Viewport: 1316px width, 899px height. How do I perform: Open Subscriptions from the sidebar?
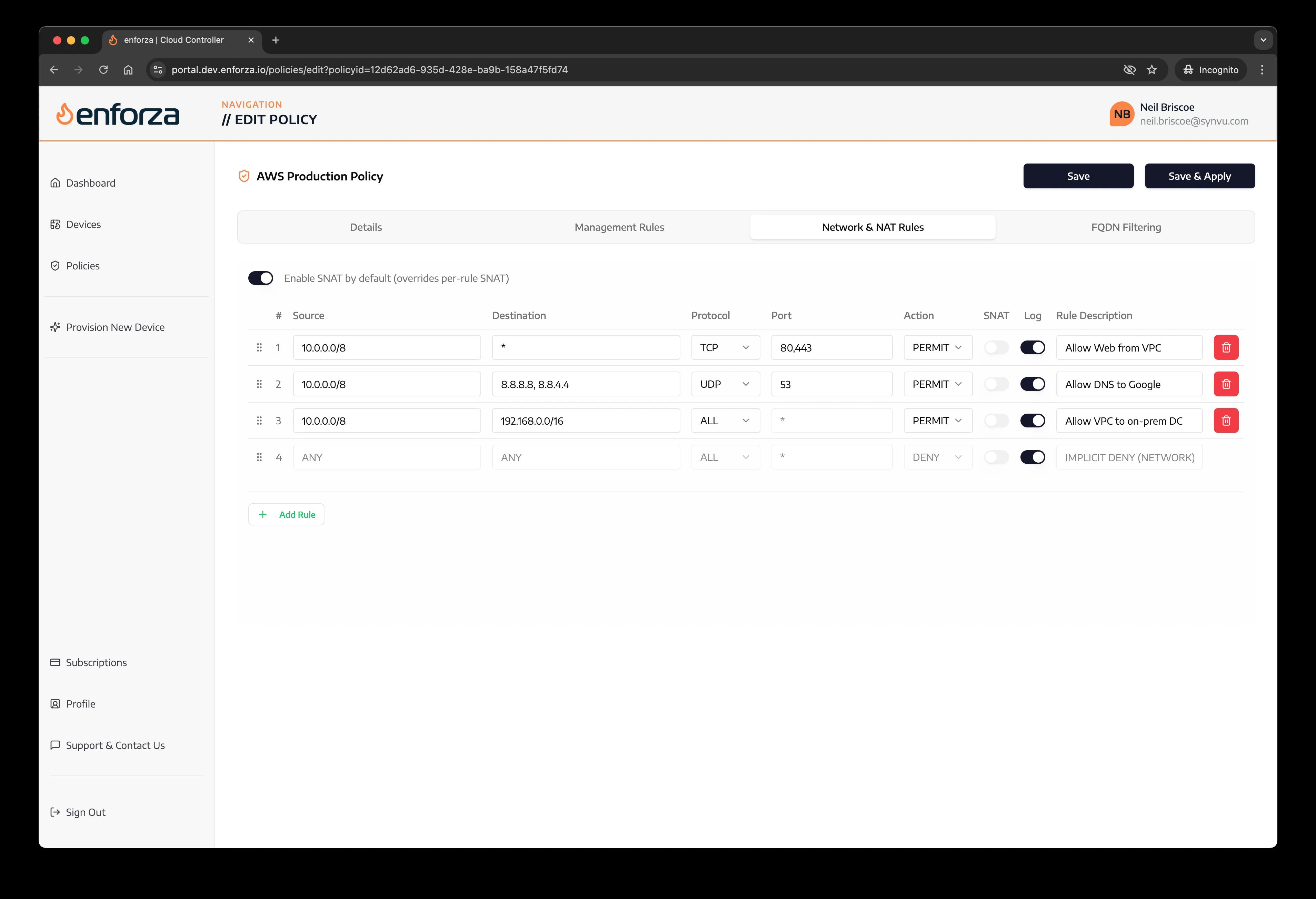tap(56, 662)
